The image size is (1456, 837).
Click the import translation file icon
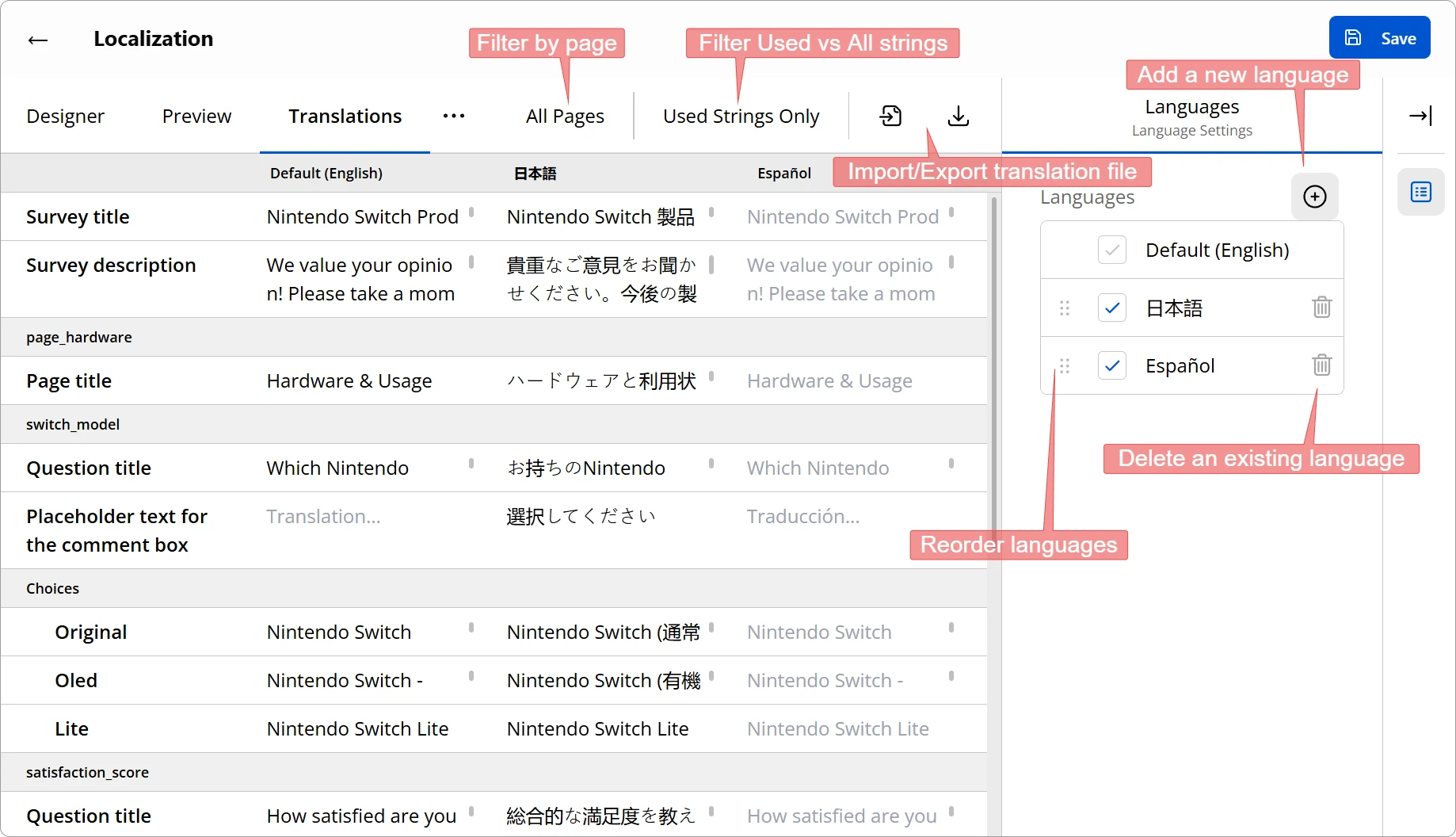pyautogui.click(x=890, y=116)
